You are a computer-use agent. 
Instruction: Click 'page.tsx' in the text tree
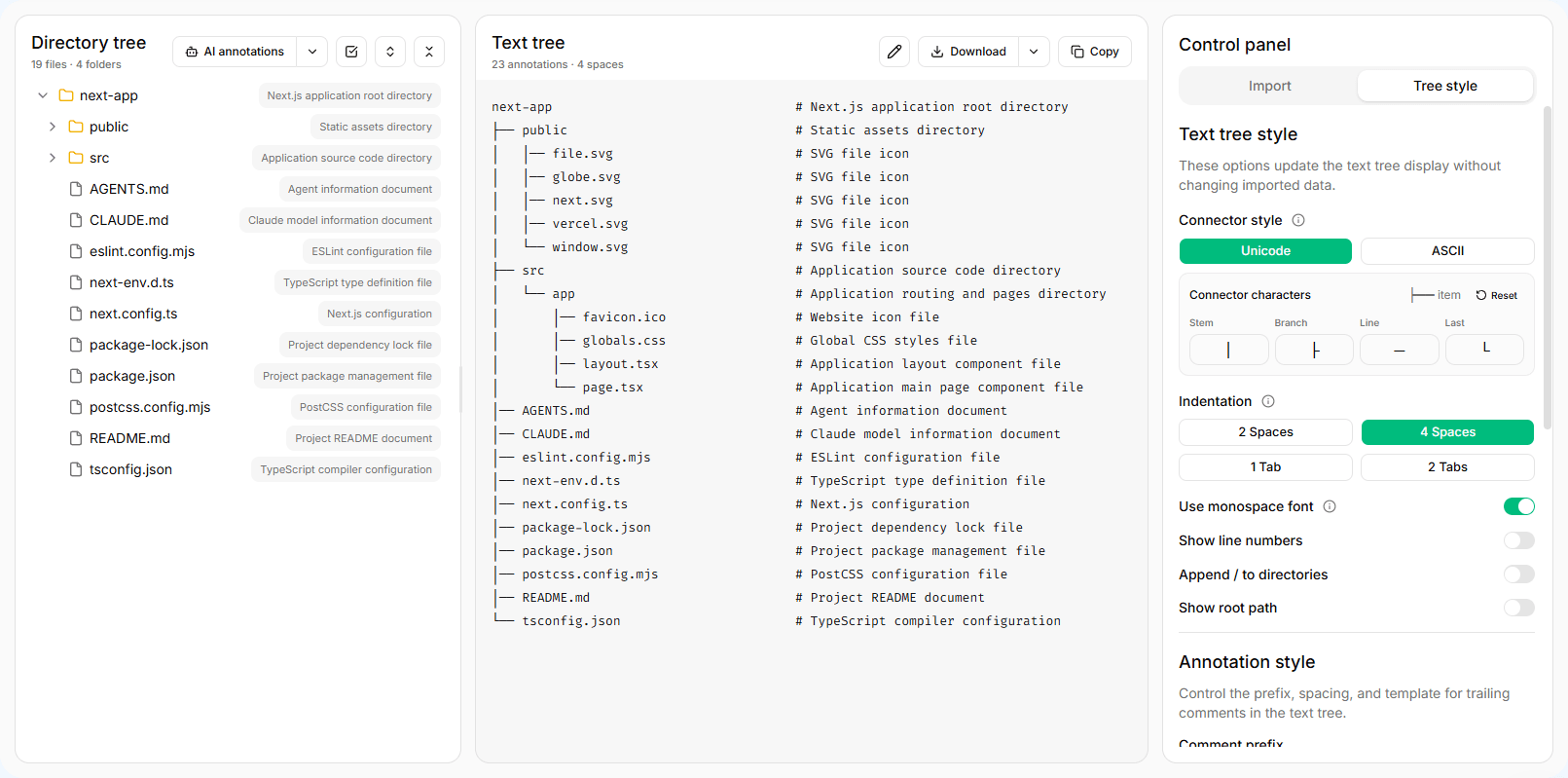tap(613, 388)
